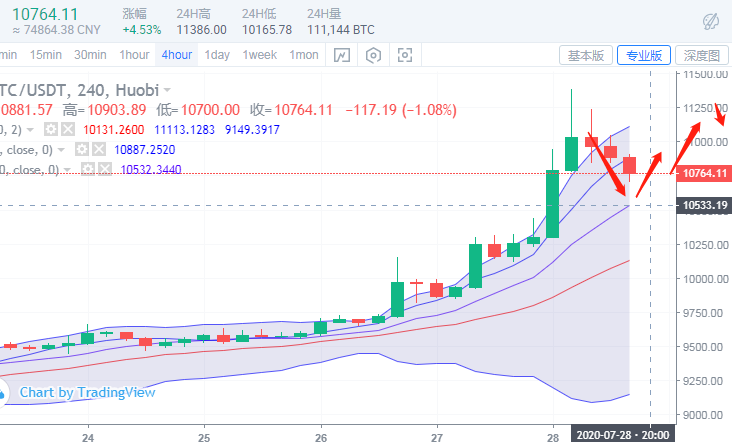Click the 24H低 value 10165.78
This screenshot has height=442, width=732.
267,30
